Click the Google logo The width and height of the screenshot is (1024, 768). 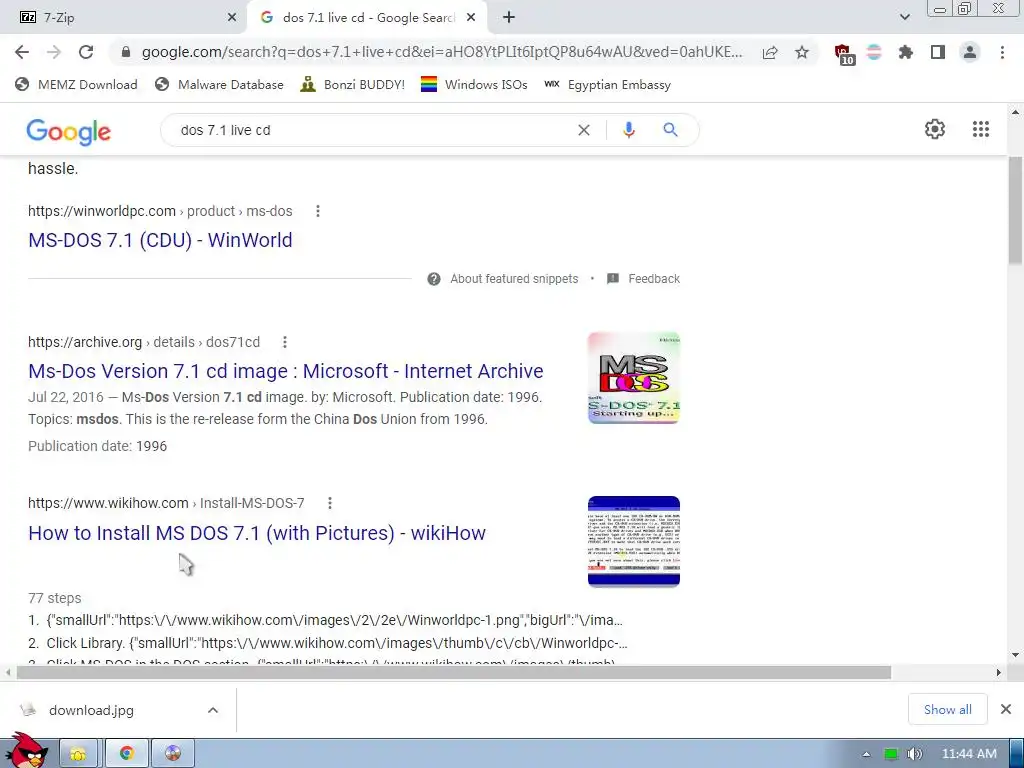point(69,131)
